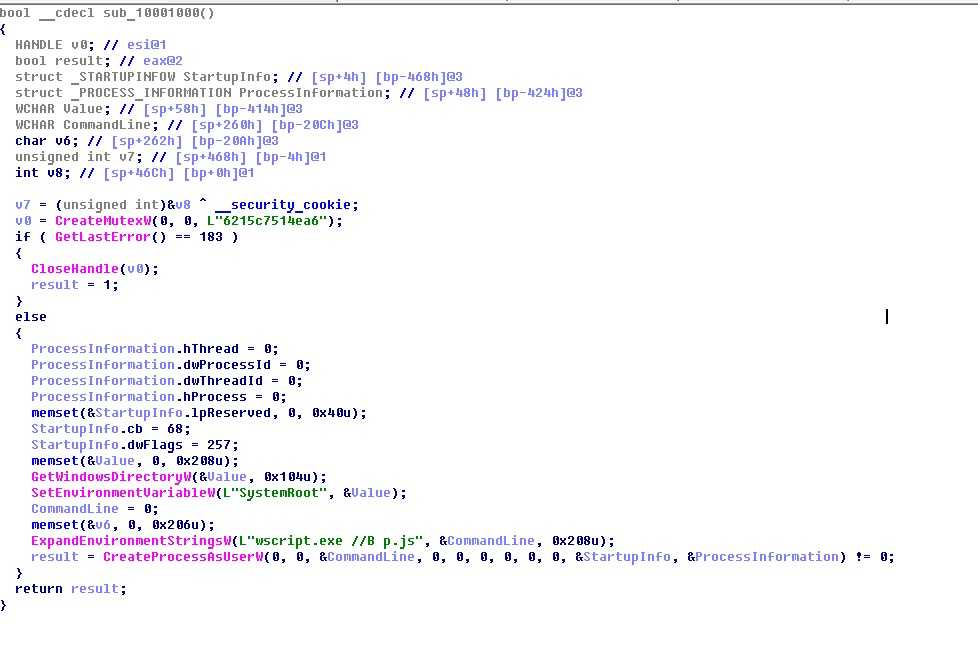This screenshot has height=646, width=978.
Task: Click the else keyword
Action: point(31,317)
